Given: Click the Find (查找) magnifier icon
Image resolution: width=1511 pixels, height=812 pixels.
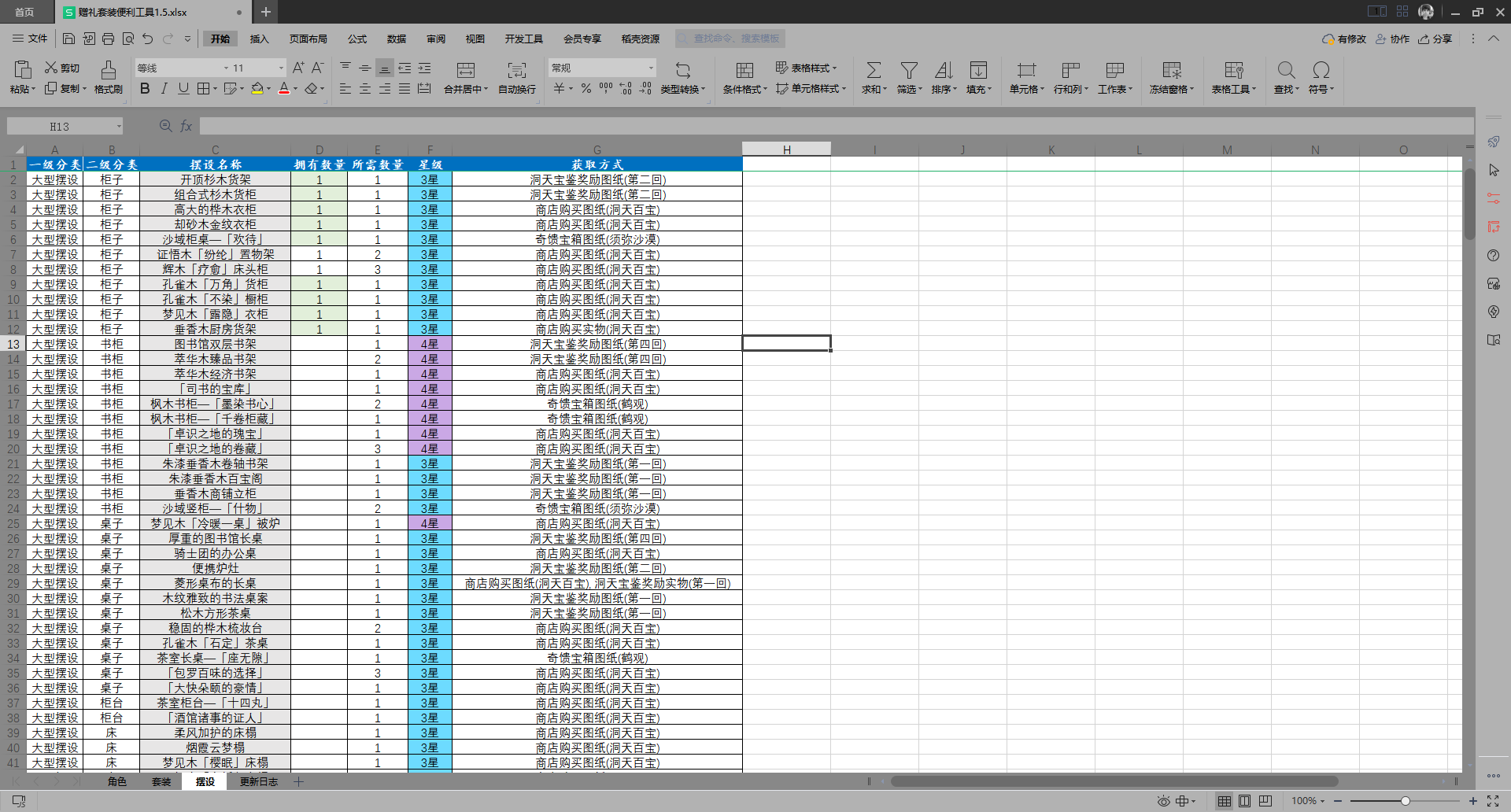Looking at the screenshot, I should [1286, 70].
